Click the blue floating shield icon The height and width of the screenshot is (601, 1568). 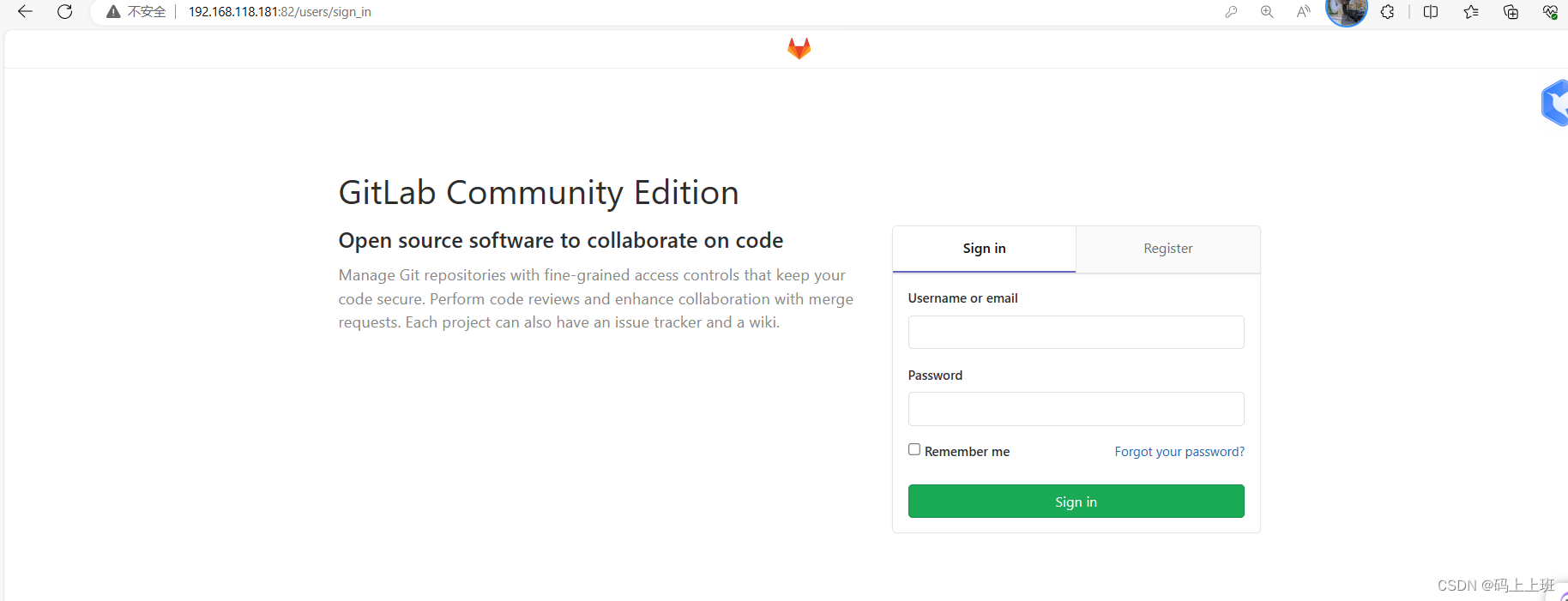[x=1555, y=103]
